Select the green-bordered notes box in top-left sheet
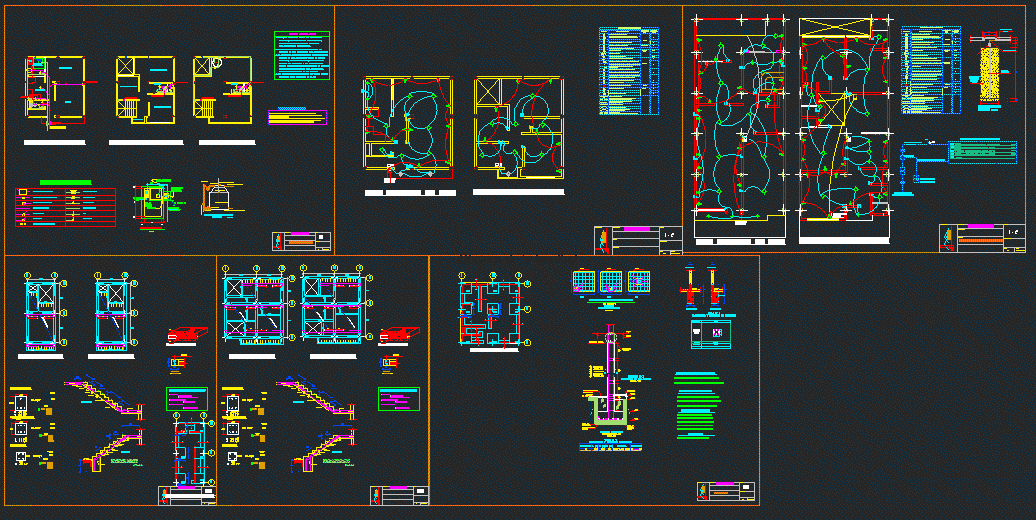 [301, 55]
